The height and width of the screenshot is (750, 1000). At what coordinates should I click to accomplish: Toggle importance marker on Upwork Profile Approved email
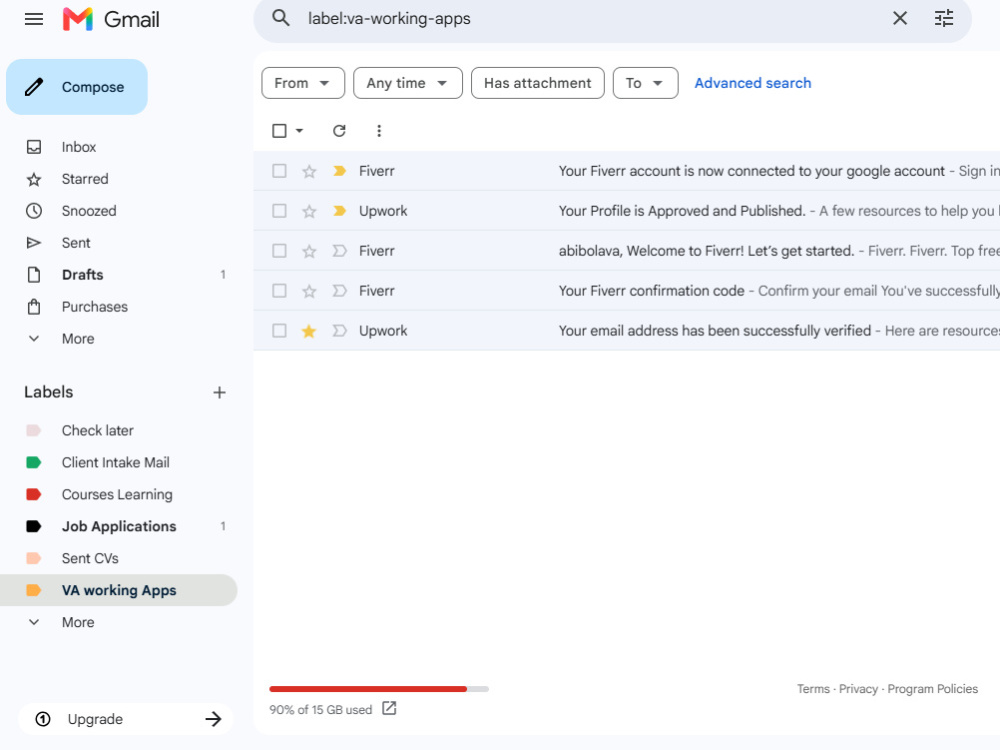[x=339, y=211]
